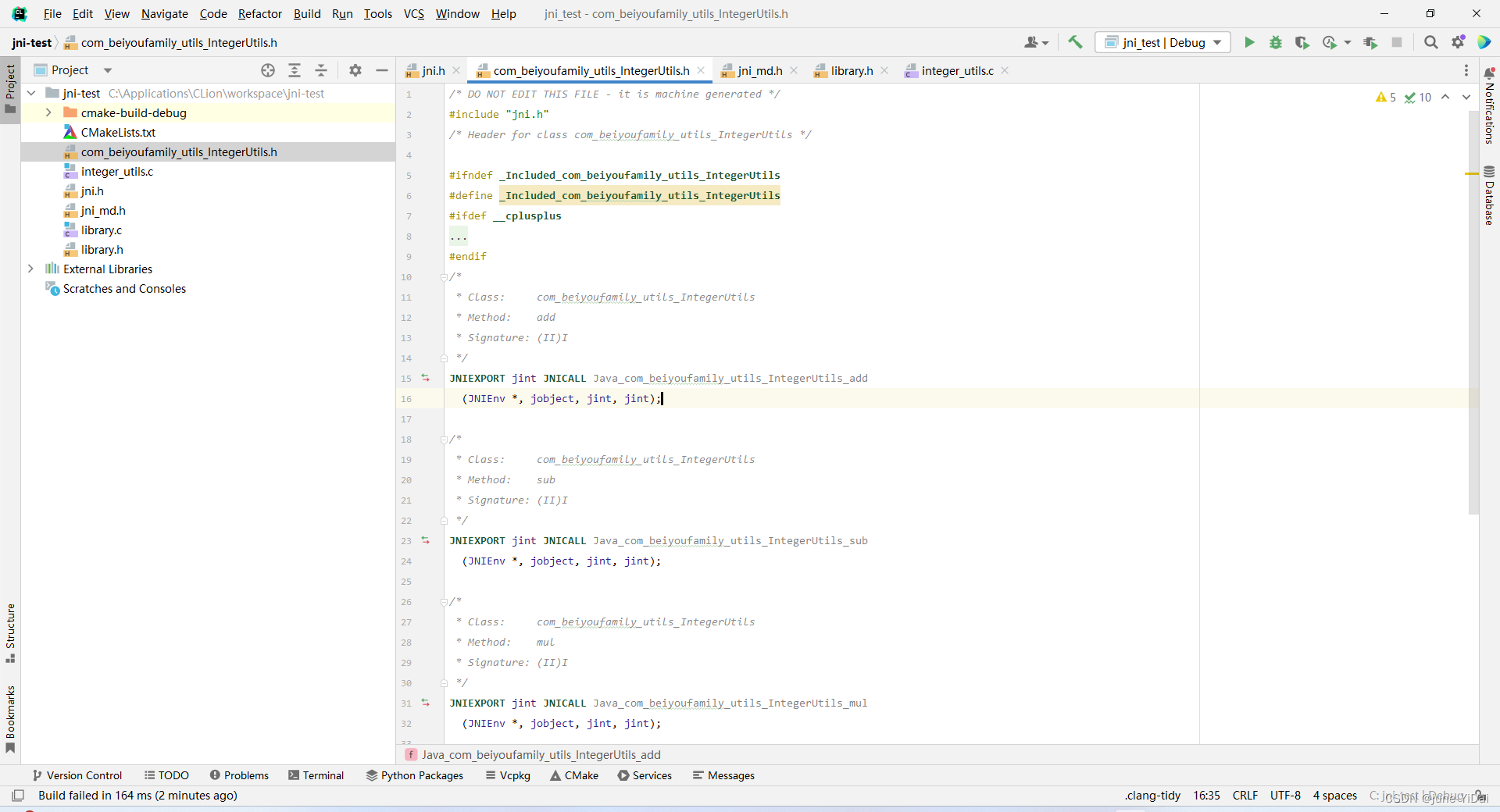Click gutter navigation icon on line 23
This screenshot has width=1500, height=812.
click(426, 540)
